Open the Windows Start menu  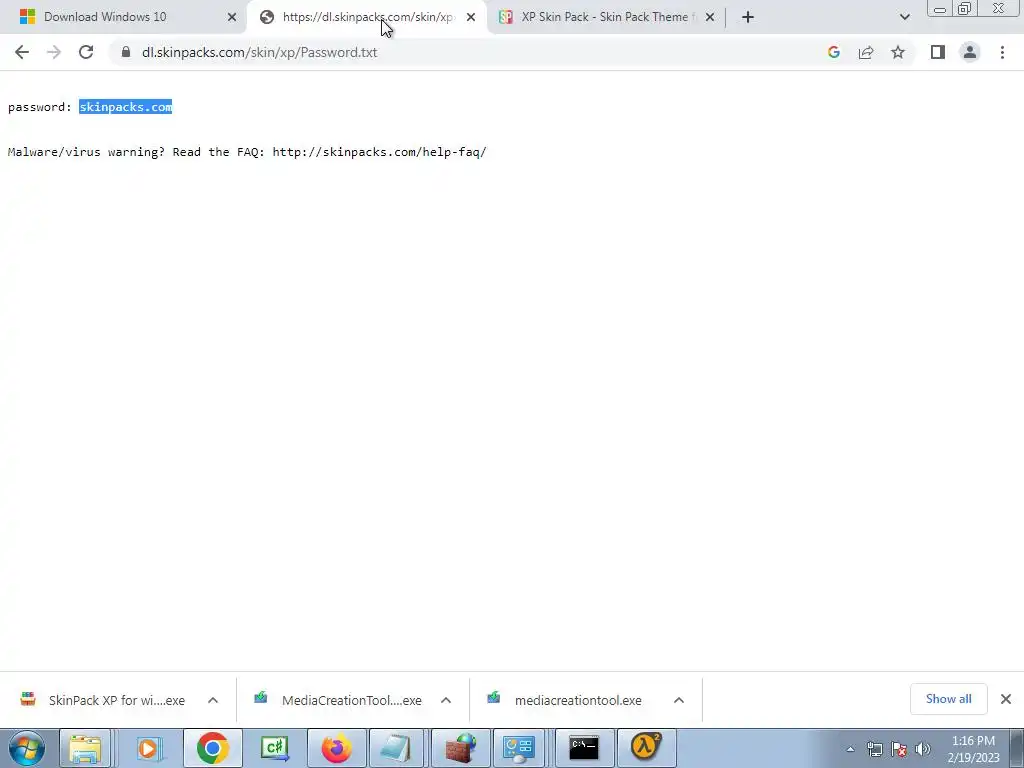pyautogui.click(x=27, y=748)
